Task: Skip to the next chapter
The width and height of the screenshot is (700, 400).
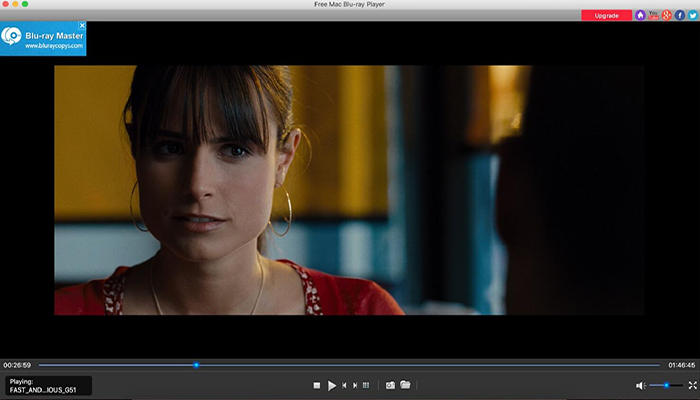Action: point(355,385)
